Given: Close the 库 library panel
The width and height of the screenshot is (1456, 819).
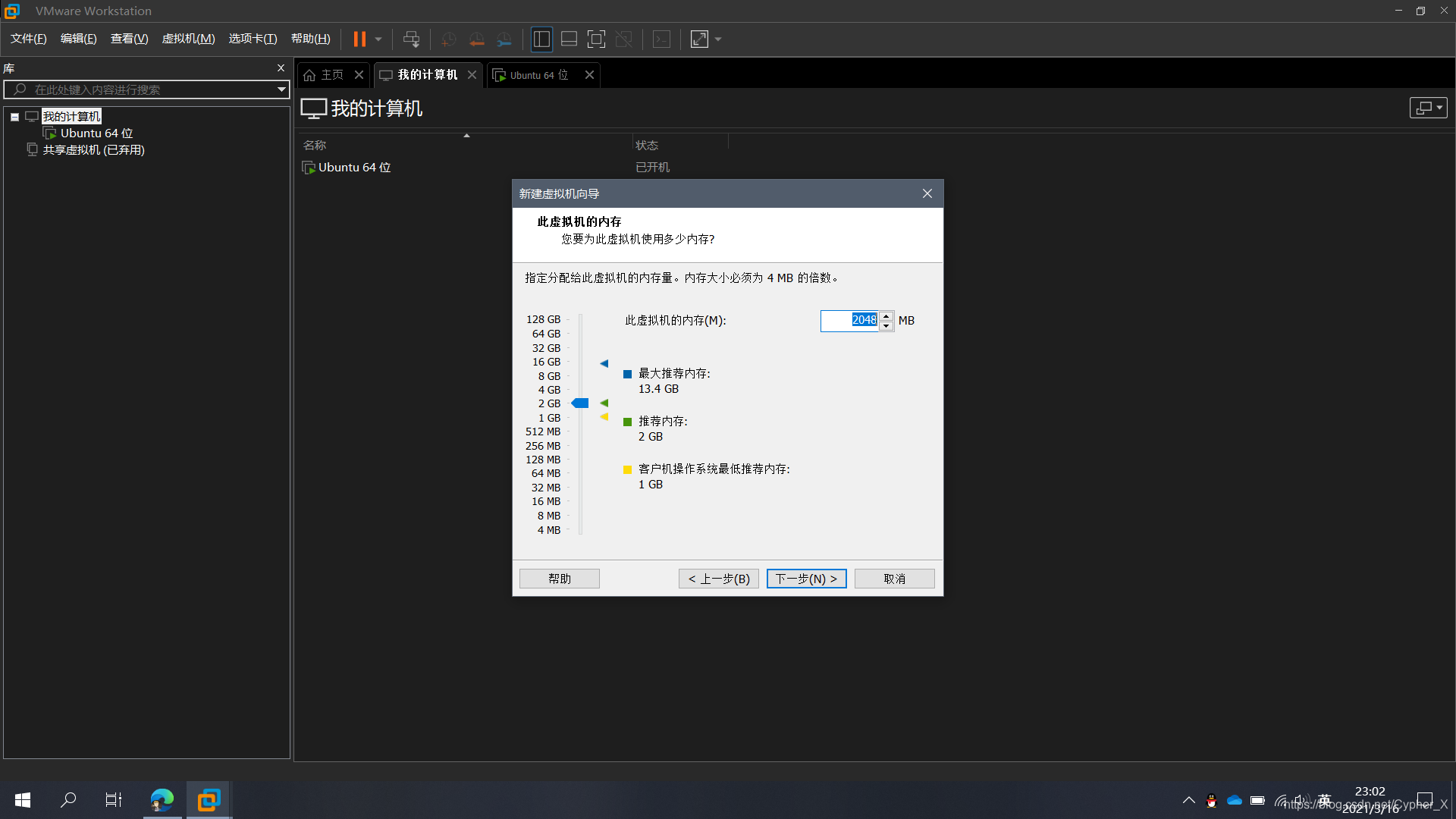Looking at the screenshot, I should tap(281, 68).
